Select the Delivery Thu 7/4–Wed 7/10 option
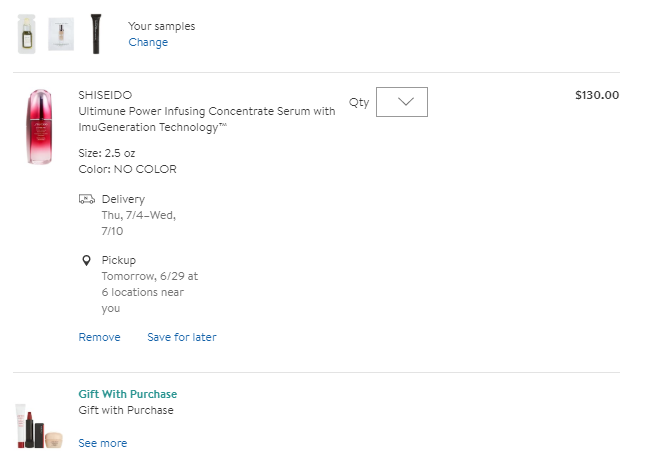647x466 pixels. pos(139,214)
